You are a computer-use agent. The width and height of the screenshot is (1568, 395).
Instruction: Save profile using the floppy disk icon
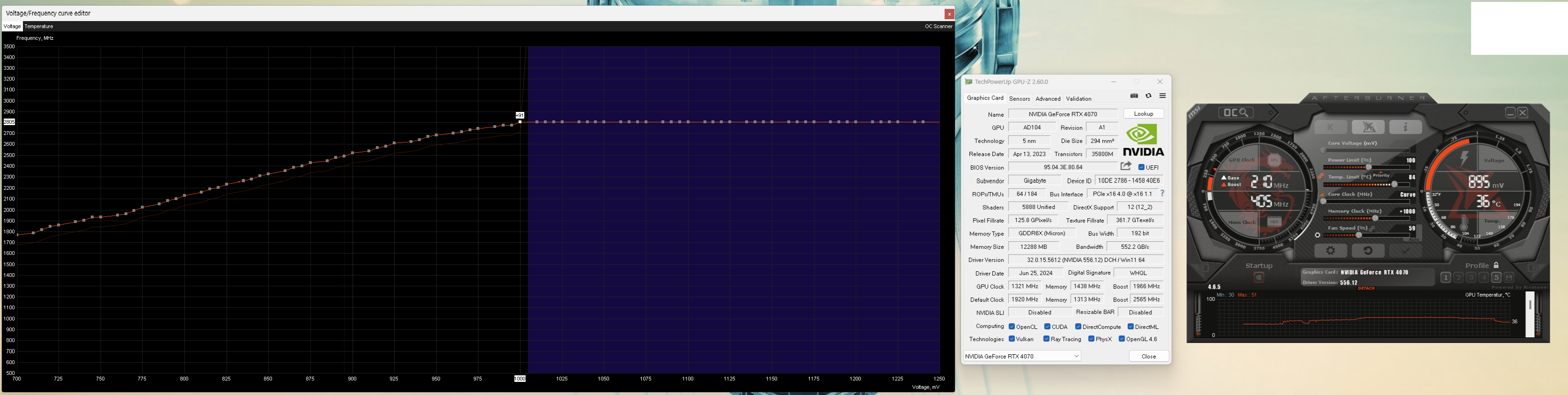click(x=1509, y=277)
